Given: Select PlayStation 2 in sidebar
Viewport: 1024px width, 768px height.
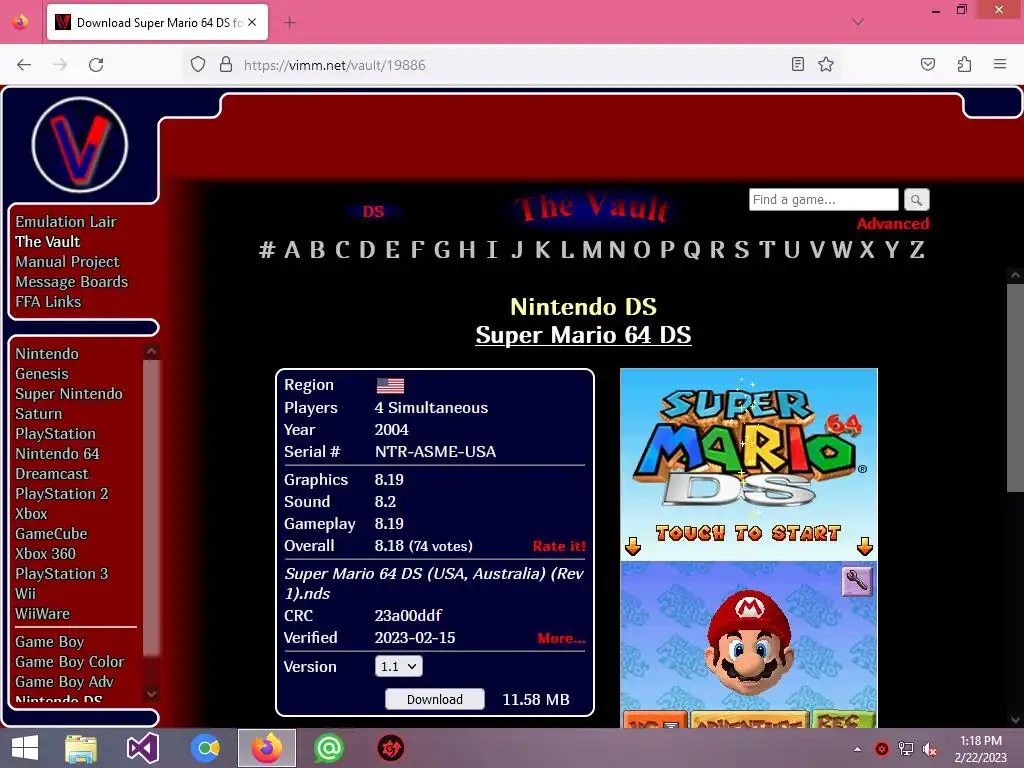Looking at the screenshot, I should (62, 494).
